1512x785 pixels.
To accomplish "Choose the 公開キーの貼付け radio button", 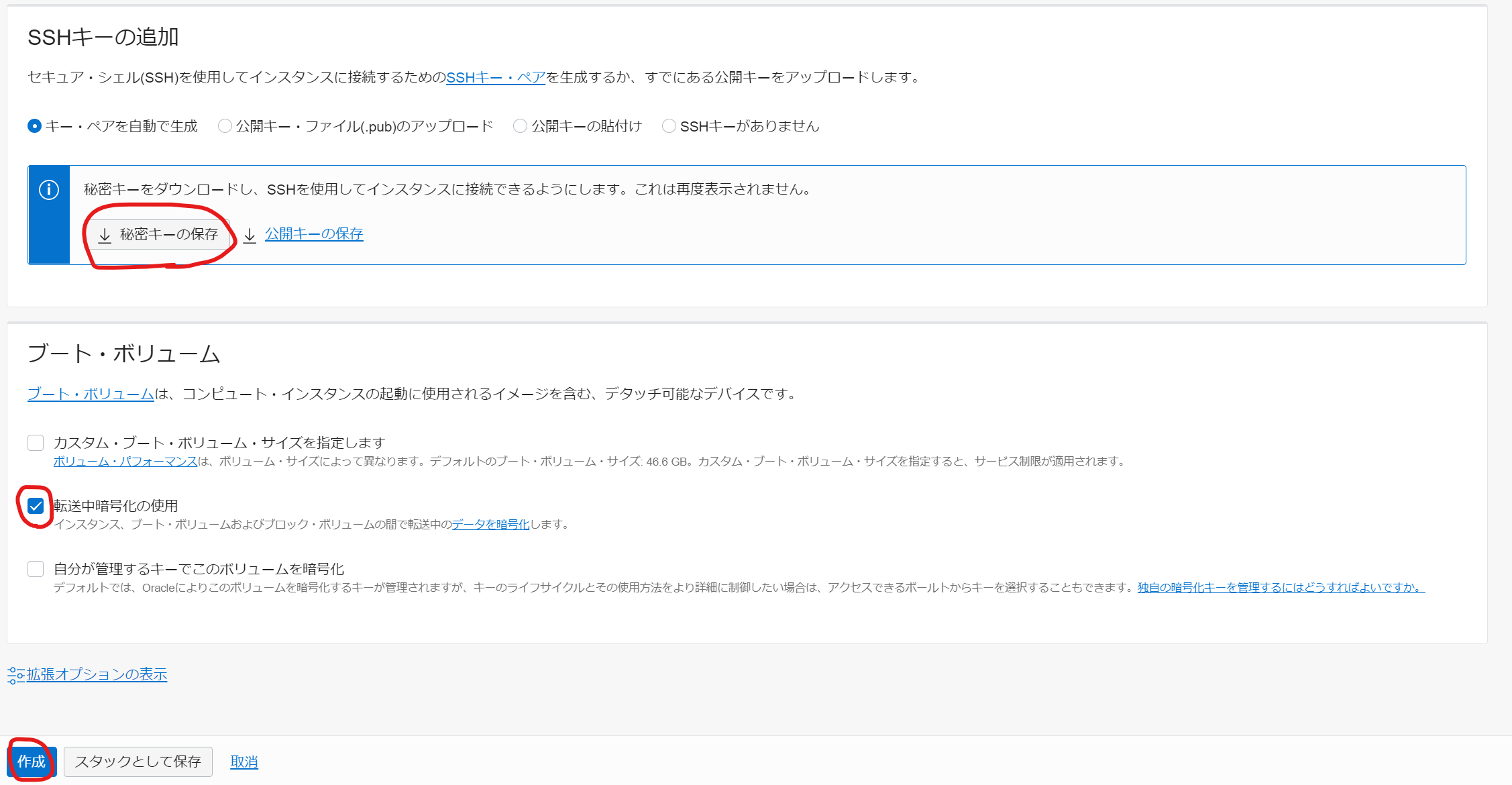I will click(520, 126).
